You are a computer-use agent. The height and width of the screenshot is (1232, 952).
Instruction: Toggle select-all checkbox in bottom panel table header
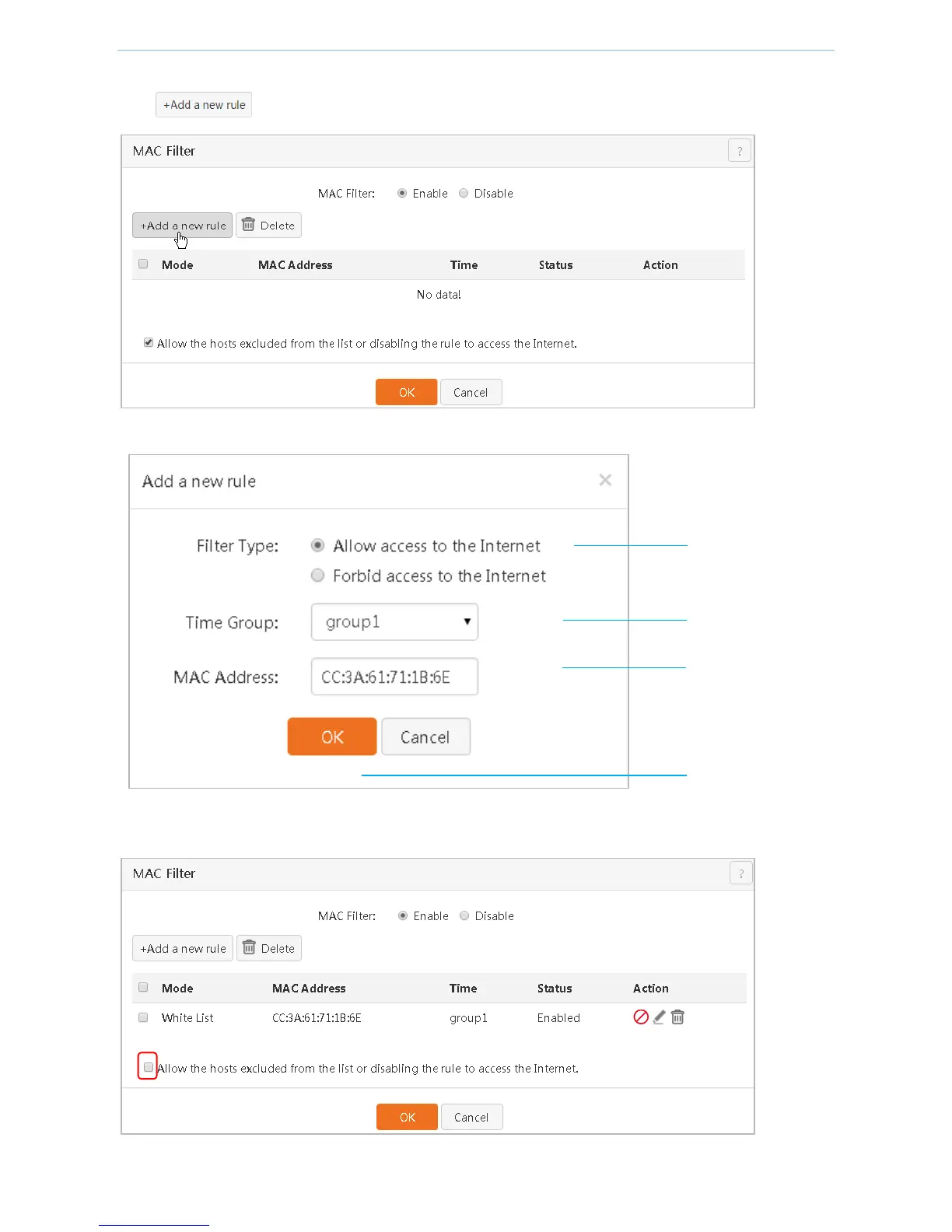click(143, 987)
